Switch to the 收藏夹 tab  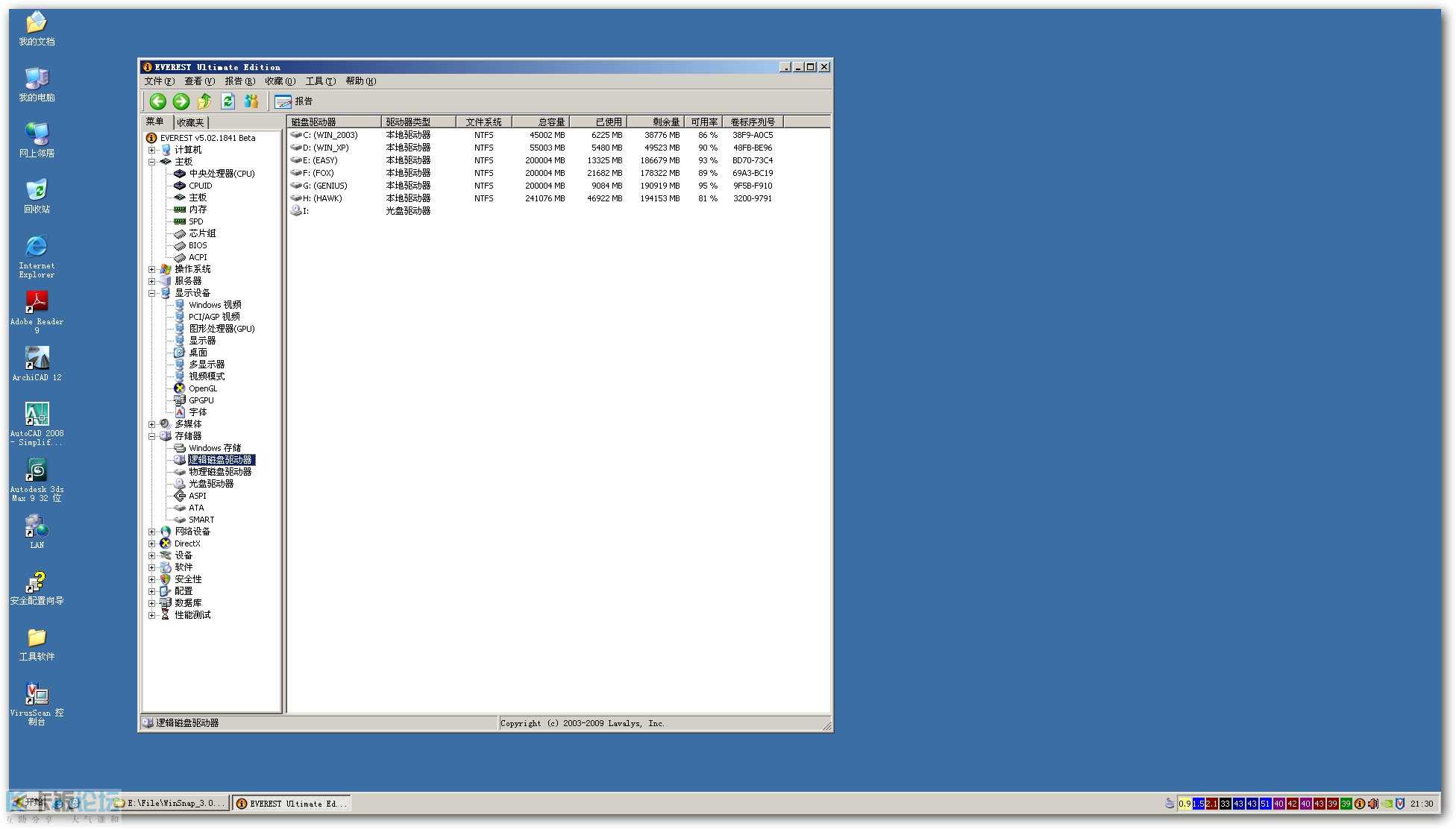190,122
